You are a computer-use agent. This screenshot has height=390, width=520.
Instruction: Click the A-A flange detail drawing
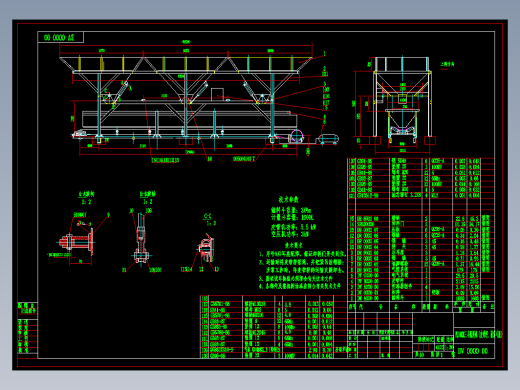click(76, 242)
